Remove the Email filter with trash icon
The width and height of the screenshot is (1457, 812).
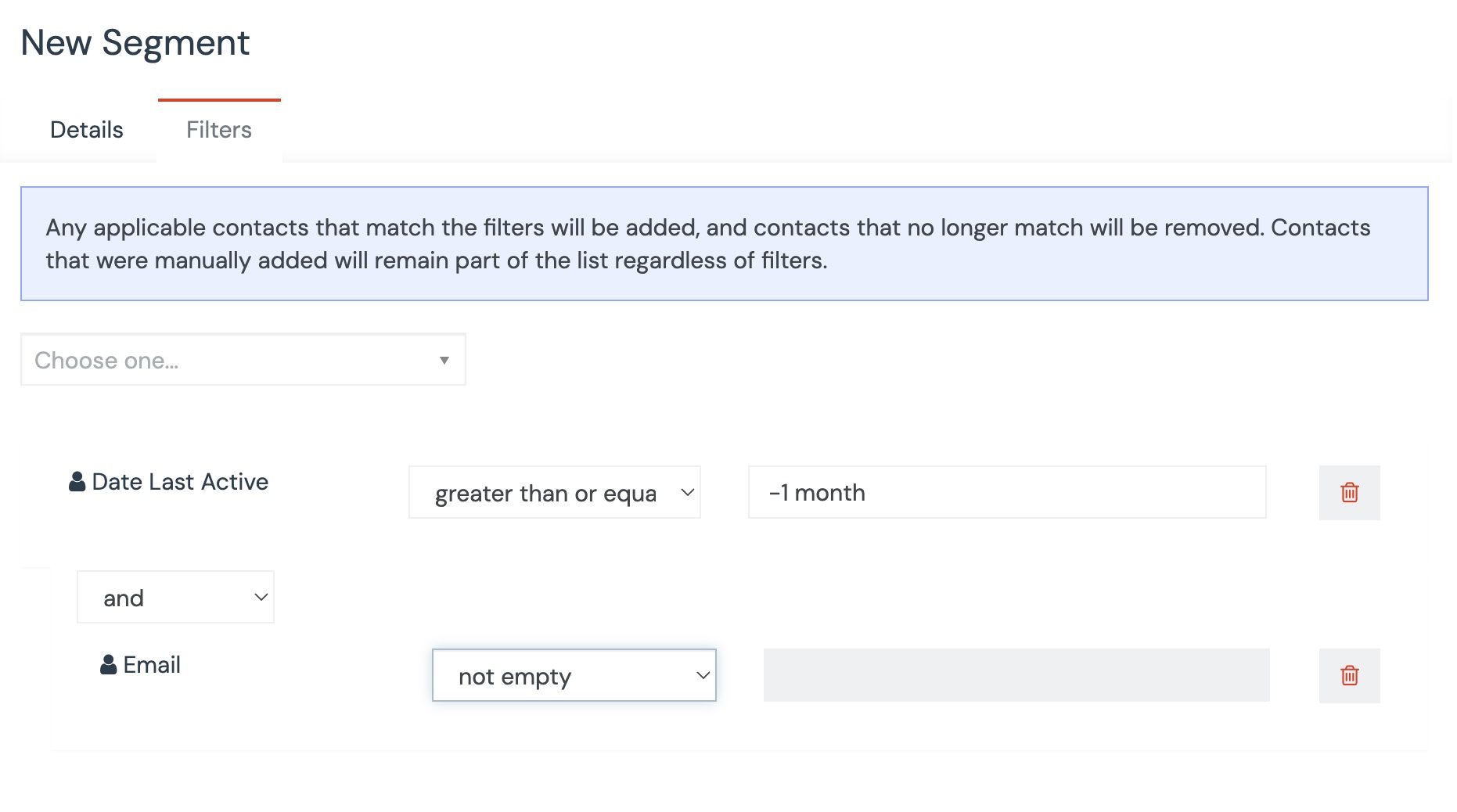[1349, 675]
